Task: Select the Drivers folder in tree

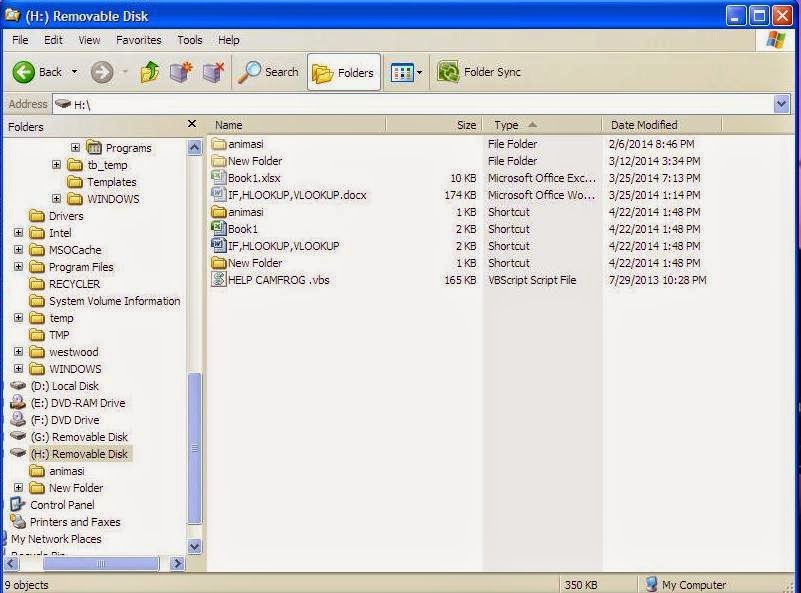Action: coord(56,216)
